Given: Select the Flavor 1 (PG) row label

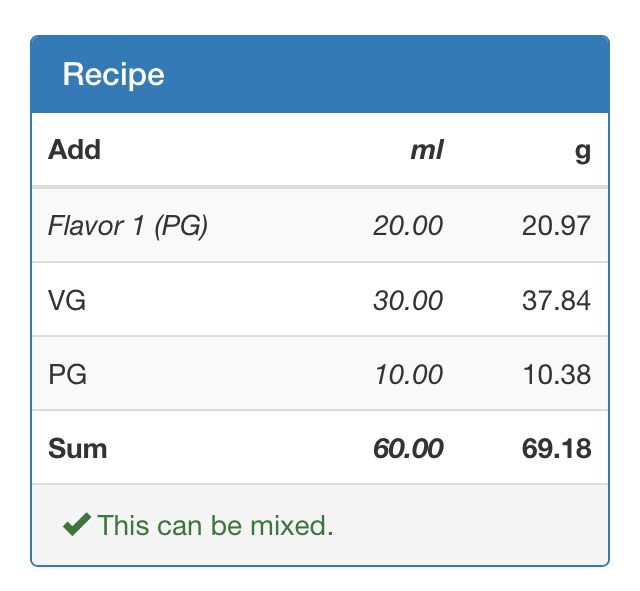Looking at the screenshot, I should [x=128, y=226].
